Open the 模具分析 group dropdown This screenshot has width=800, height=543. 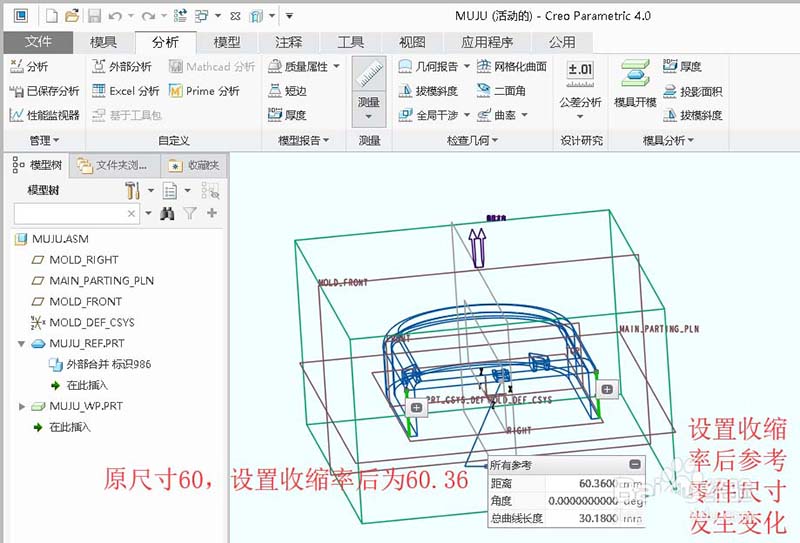[668, 140]
